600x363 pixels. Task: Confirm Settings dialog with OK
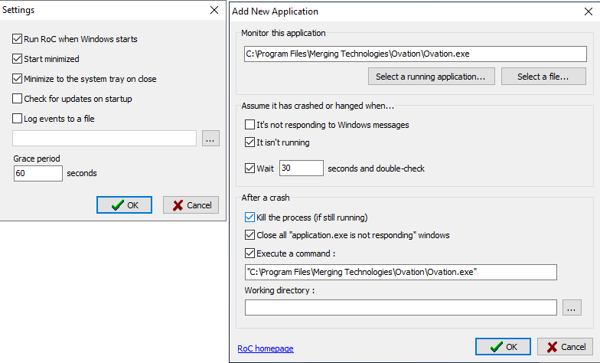coord(124,205)
